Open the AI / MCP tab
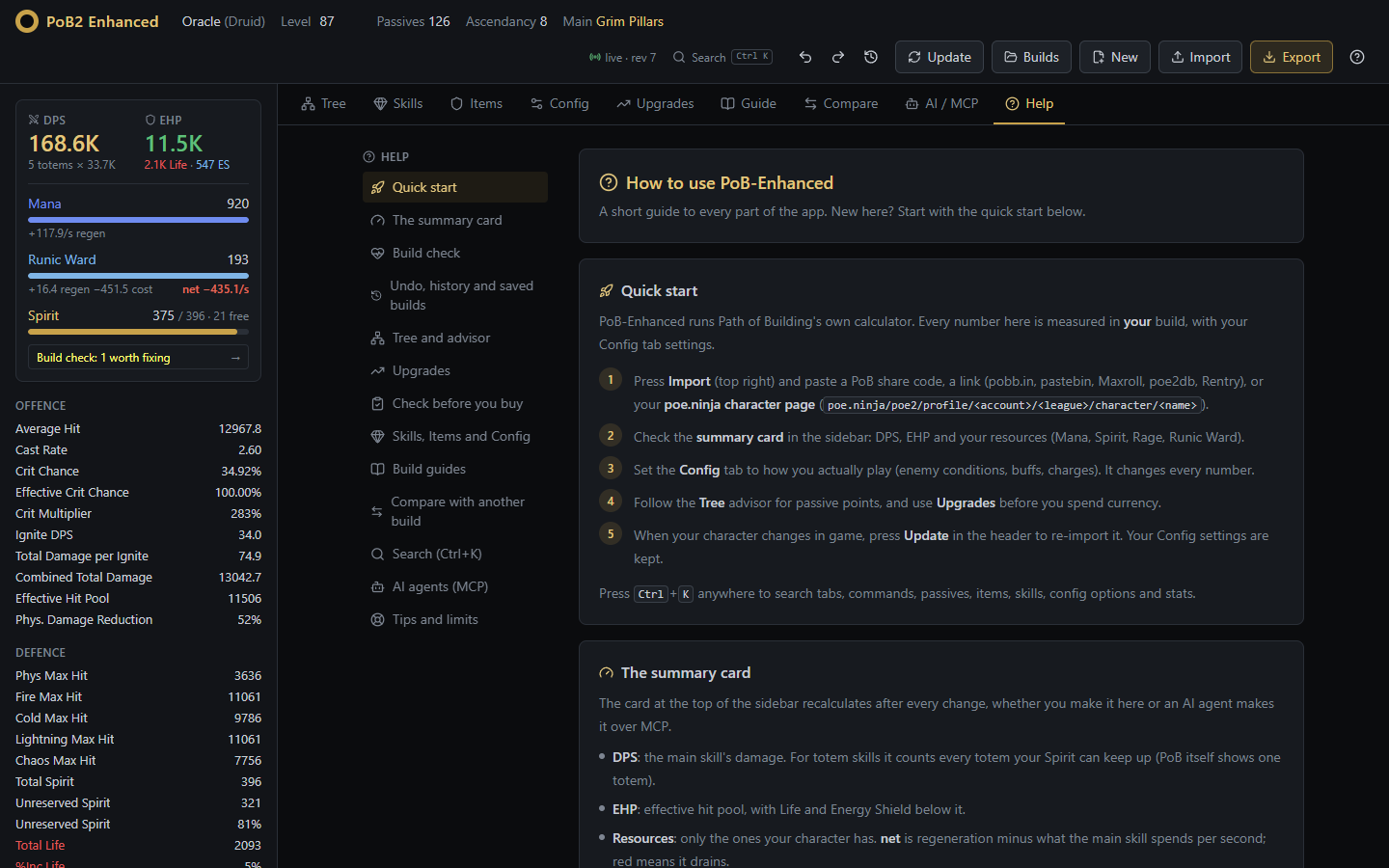 [941, 103]
